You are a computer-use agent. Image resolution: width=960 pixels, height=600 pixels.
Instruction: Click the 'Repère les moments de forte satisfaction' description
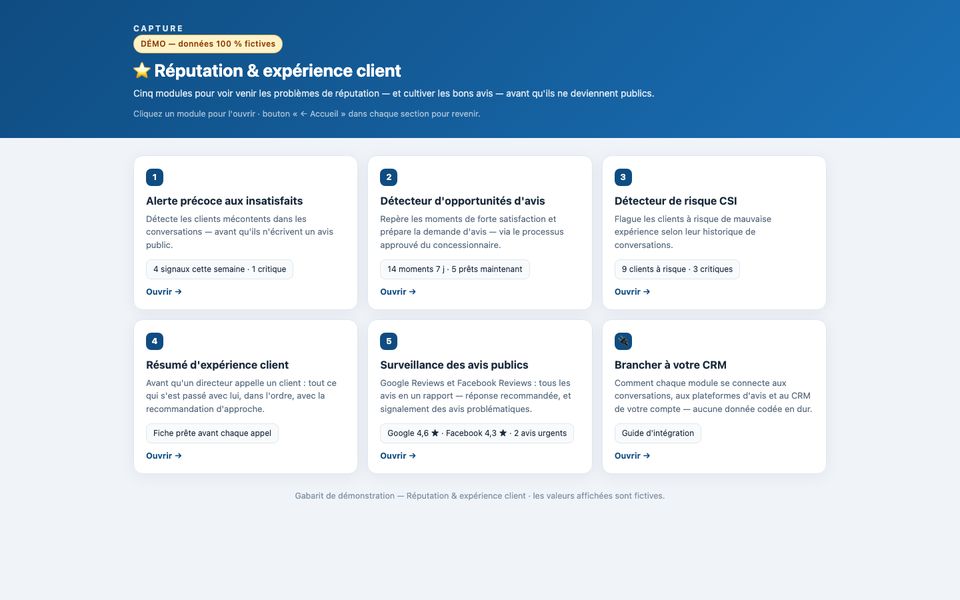tap(472, 232)
